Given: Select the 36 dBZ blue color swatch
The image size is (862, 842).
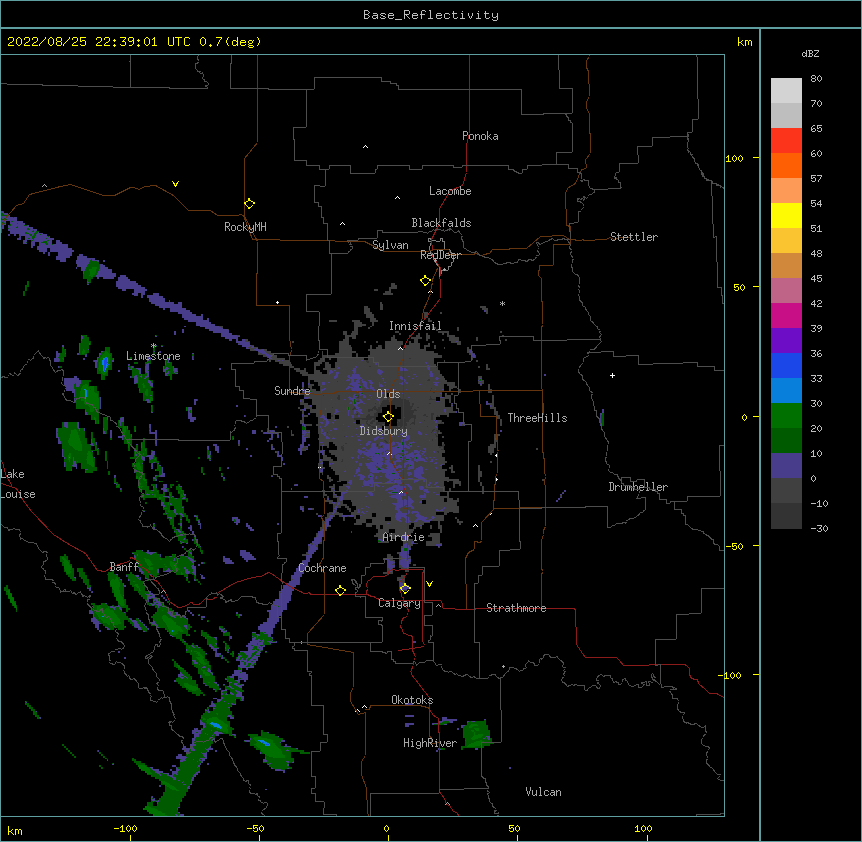Looking at the screenshot, I should [786, 365].
